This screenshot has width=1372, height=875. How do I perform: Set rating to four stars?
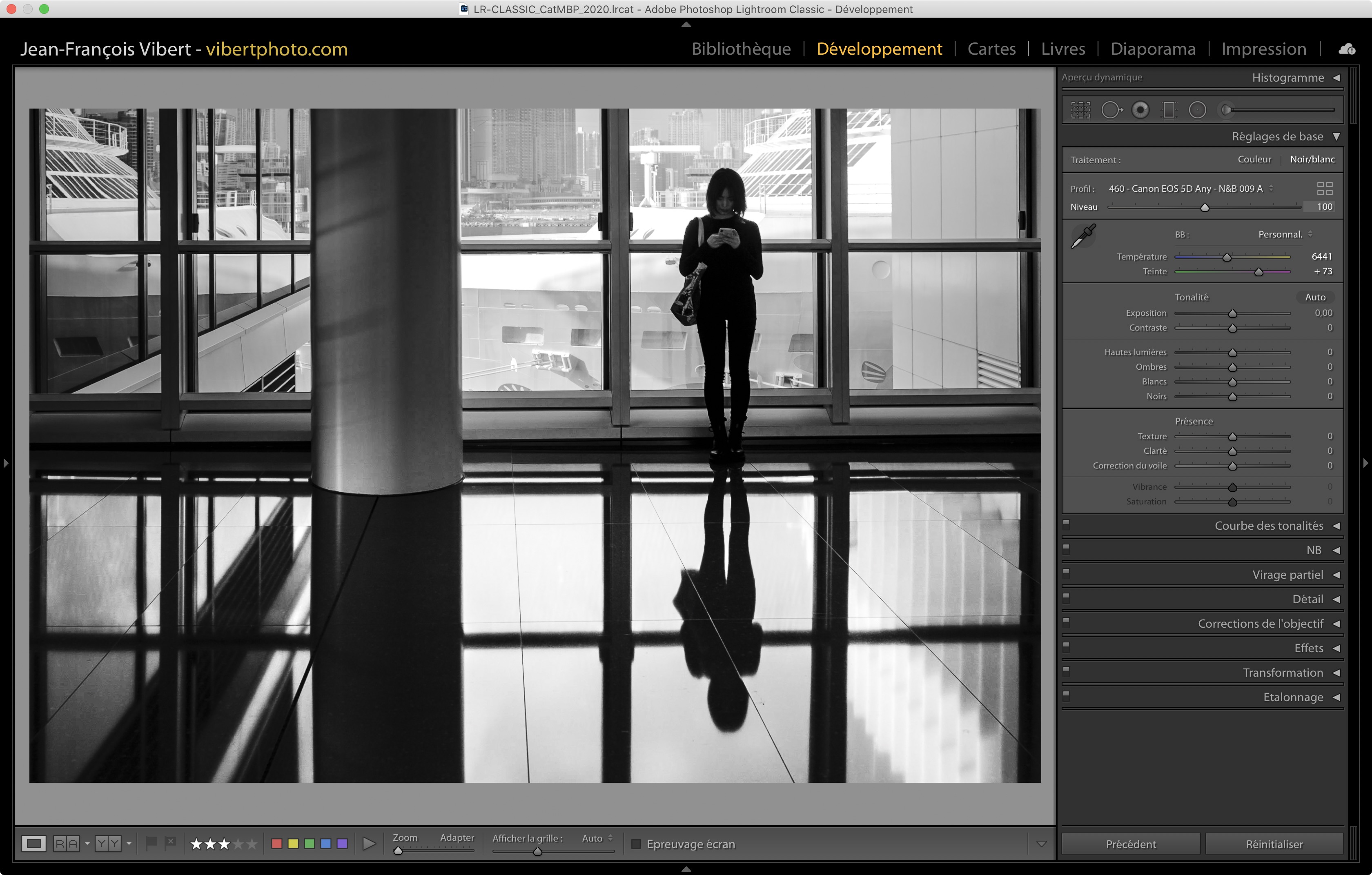239,844
